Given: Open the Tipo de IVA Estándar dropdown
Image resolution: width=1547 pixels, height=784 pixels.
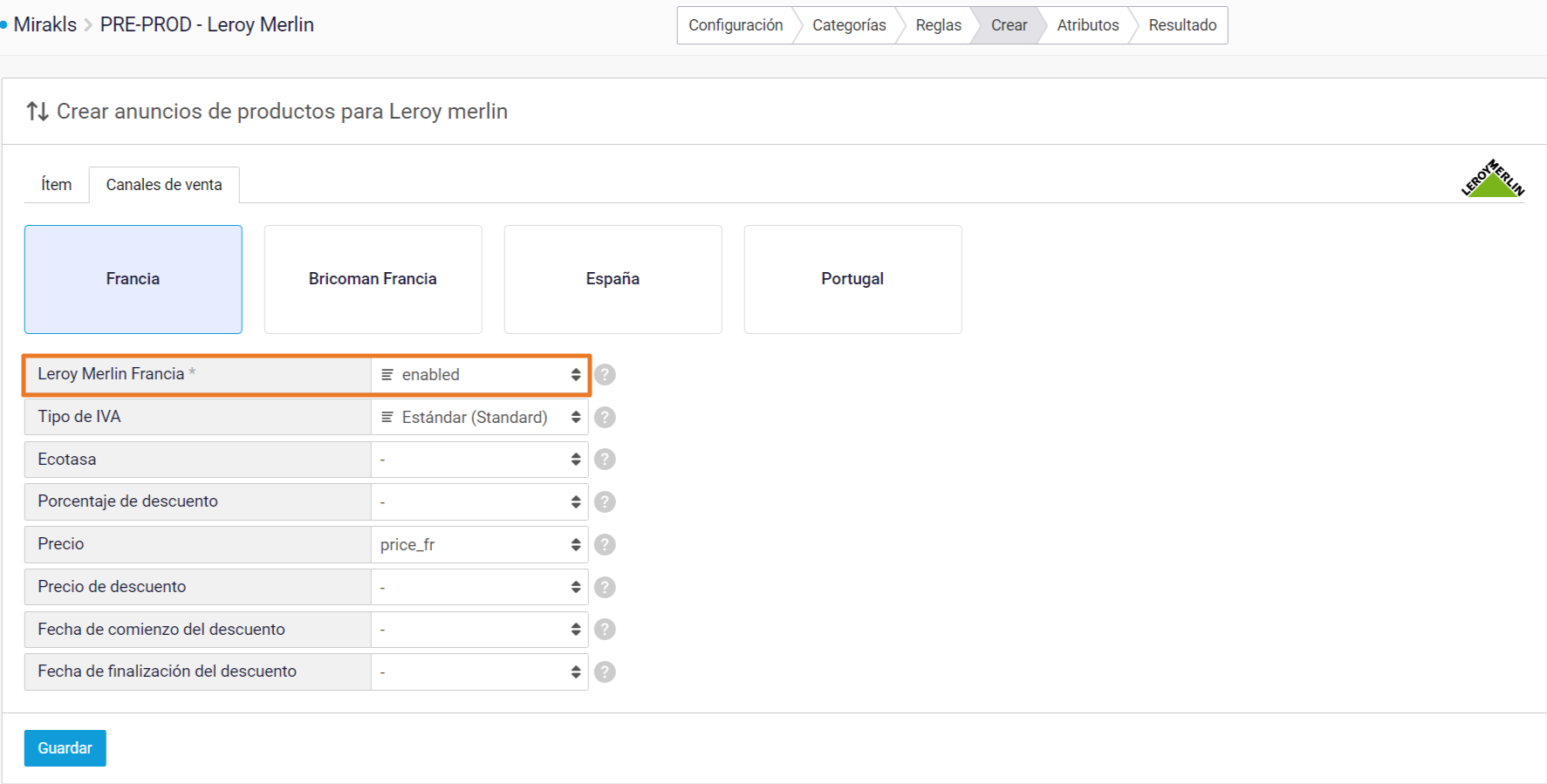Looking at the screenshot, I should 479,417.
